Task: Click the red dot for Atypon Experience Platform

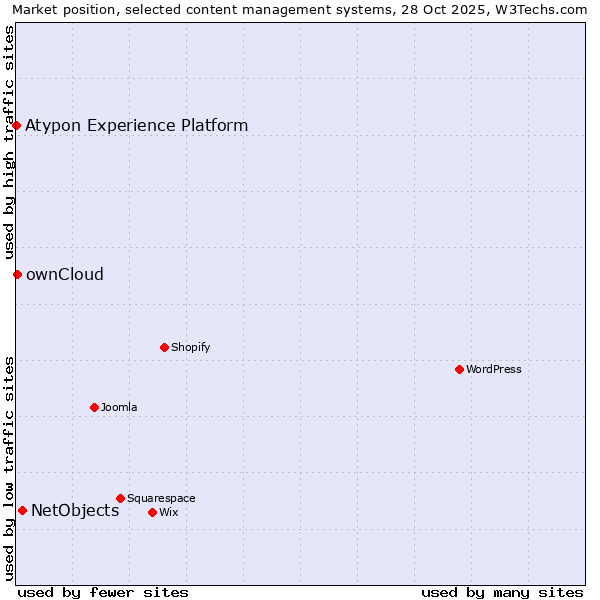Action: coord(17,125)
